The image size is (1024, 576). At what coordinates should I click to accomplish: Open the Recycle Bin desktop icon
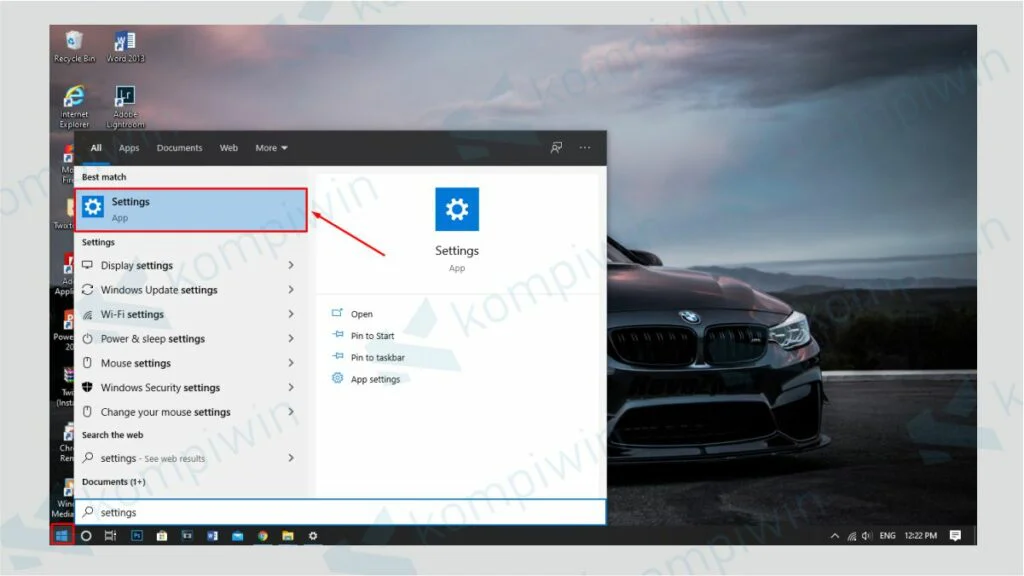pyautogui.click(x=74, y=46)
